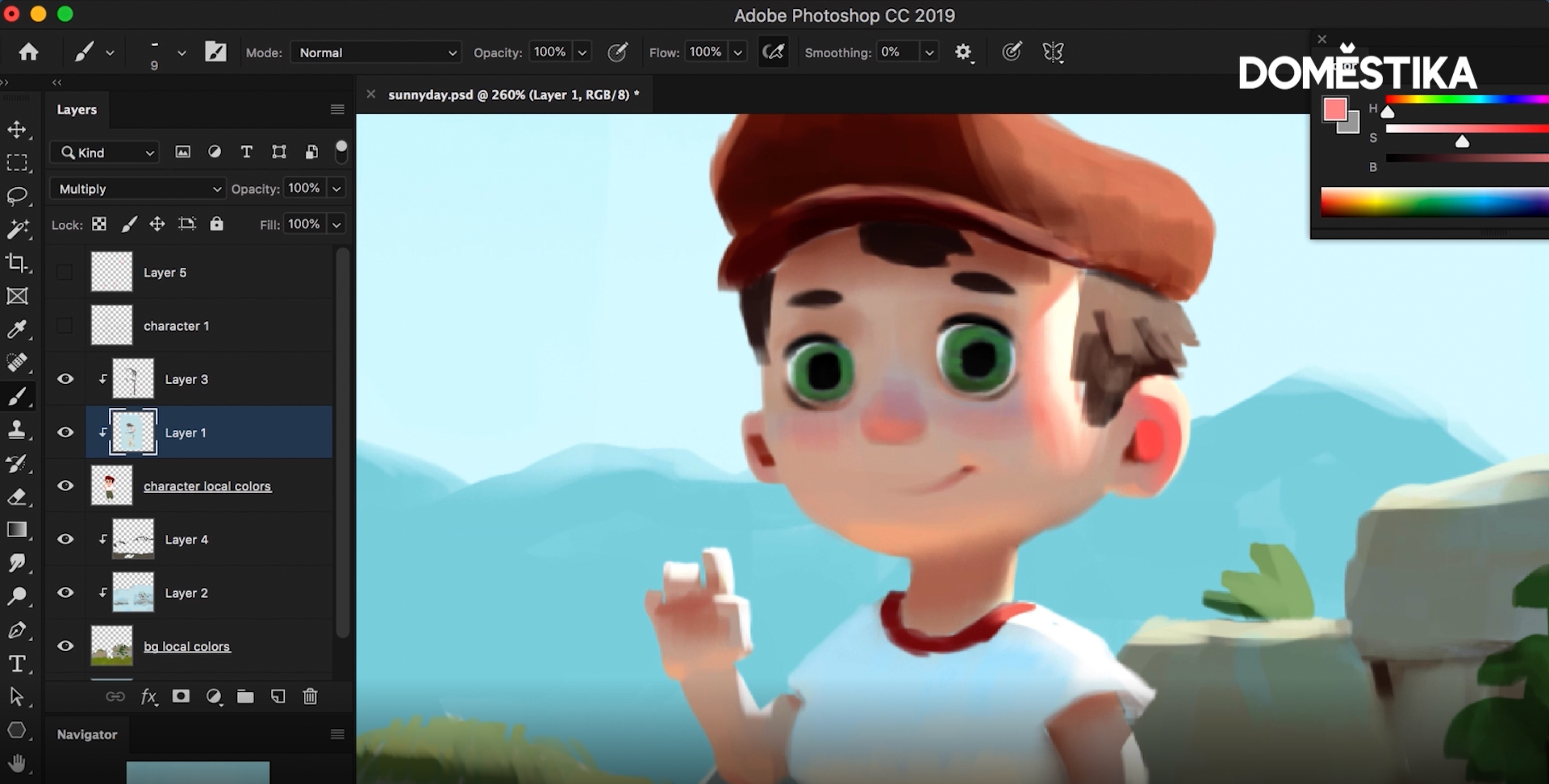Hide character local colors layer
The height and width of the screenshot is (784, 1549).
tap(65, 486)
